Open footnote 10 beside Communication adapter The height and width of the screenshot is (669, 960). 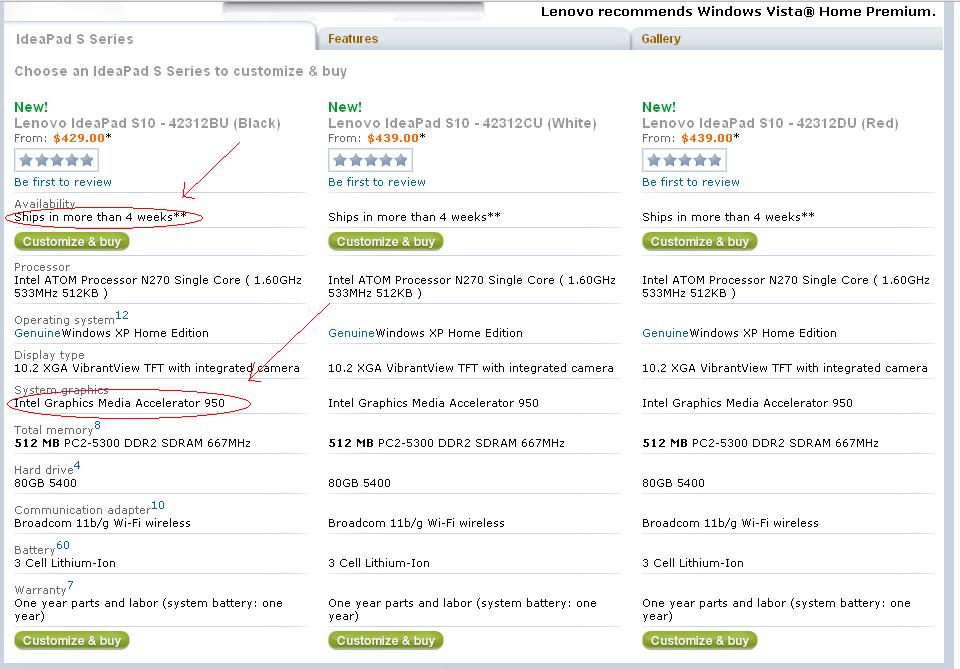point(158,505)
